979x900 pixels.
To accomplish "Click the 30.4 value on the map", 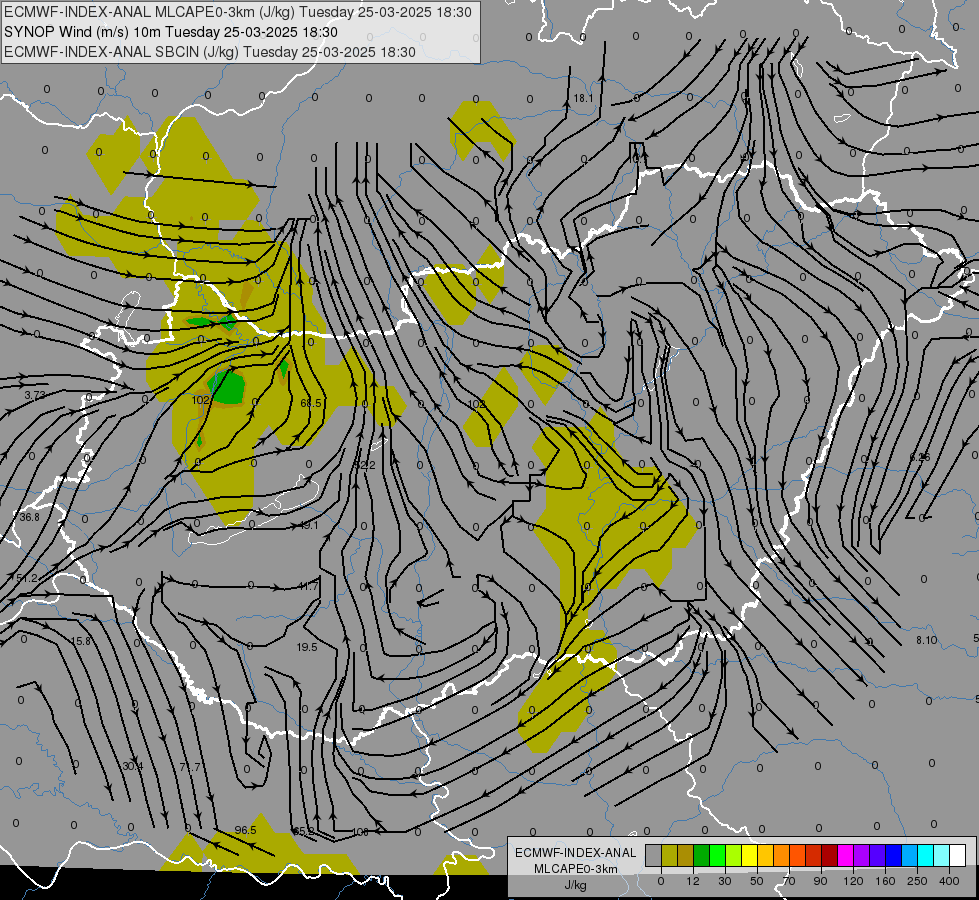I will click(132, 766).
